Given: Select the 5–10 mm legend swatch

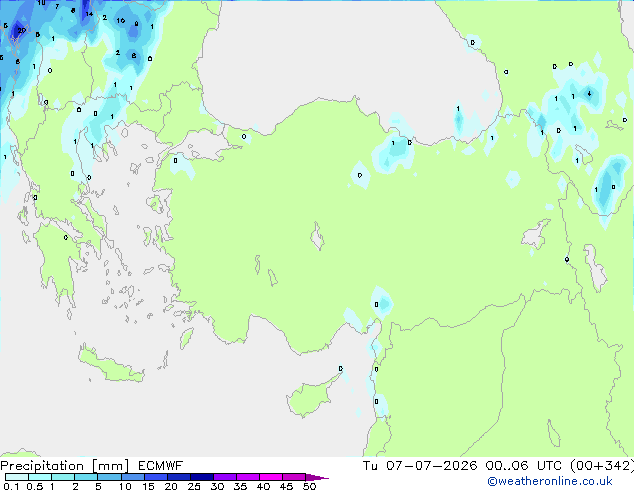Looking at the screenshot, I should [109, 477].
